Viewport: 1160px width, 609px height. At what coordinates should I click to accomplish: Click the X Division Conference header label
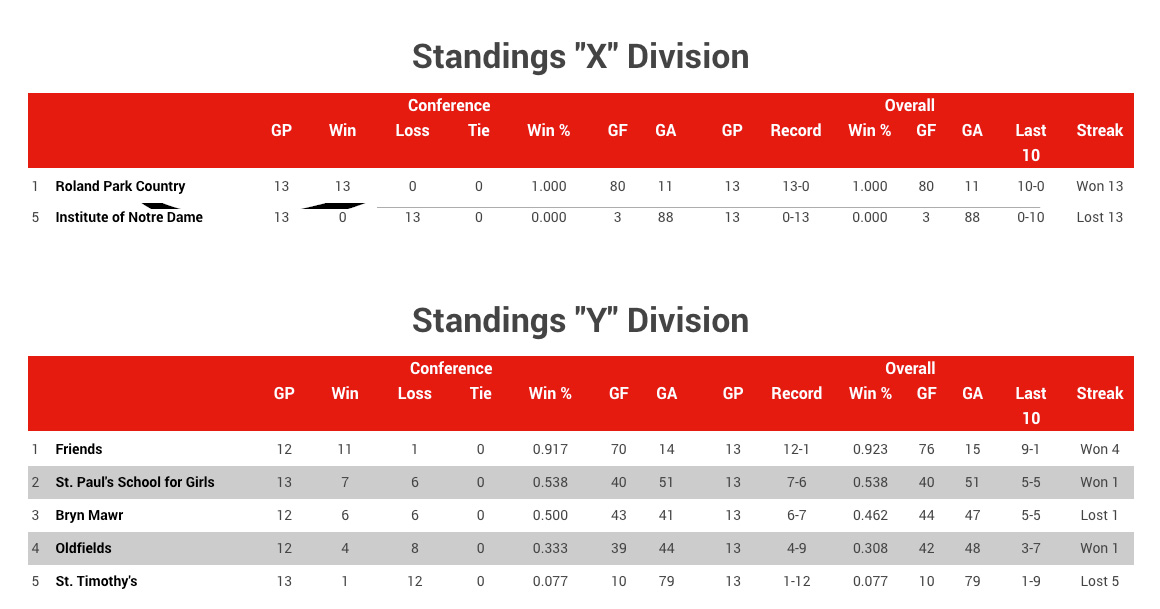click(x=449, y=105)
